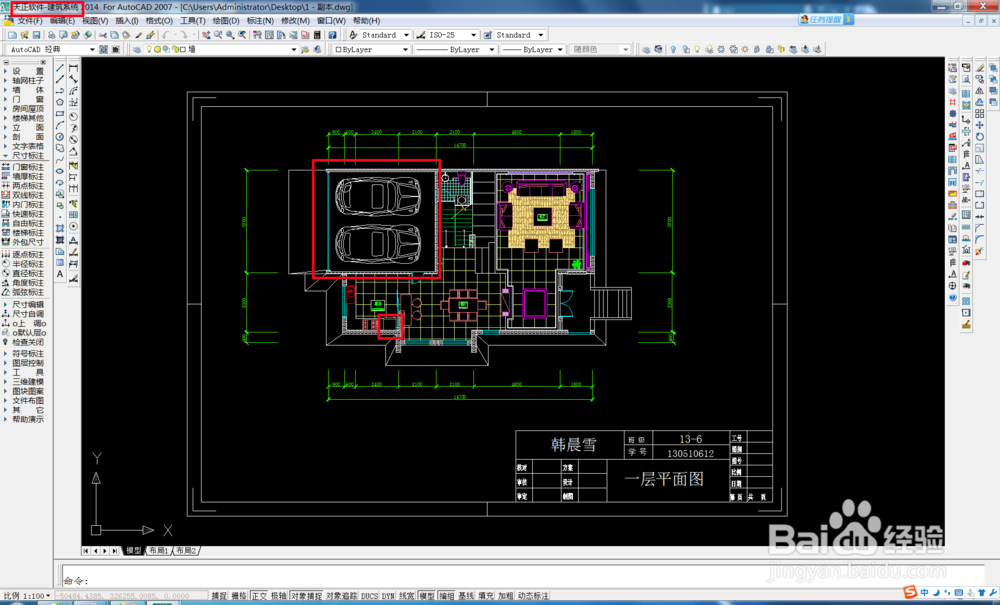Toggle 栅格 grid display in status bar

[238, 596]
